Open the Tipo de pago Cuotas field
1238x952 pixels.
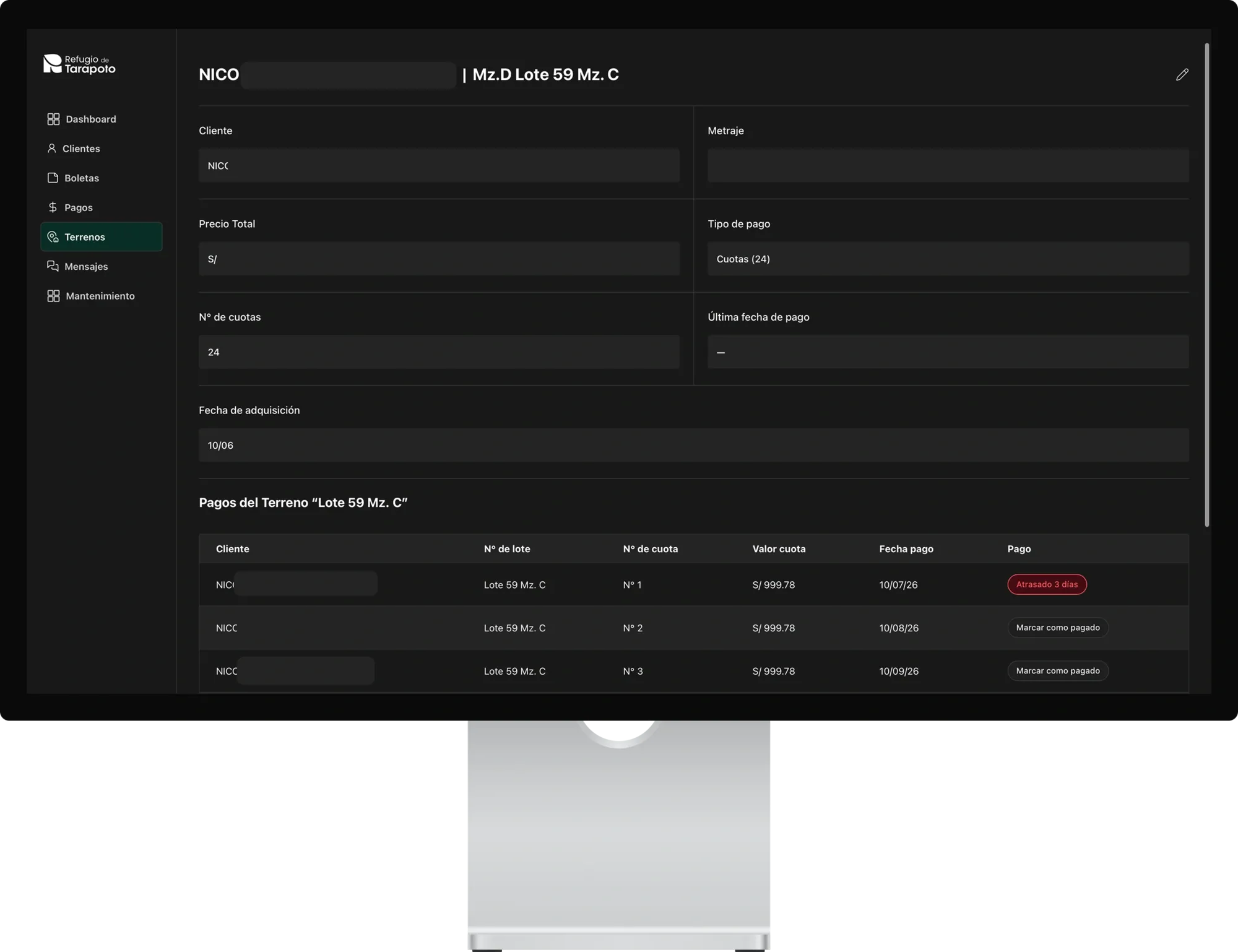(948, 259)
